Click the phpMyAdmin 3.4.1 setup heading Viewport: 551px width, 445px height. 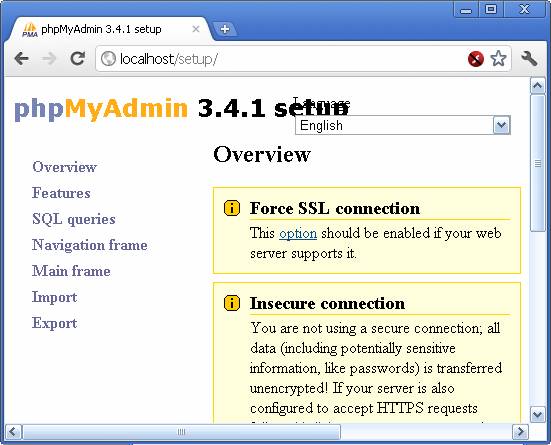coord(182,108)
